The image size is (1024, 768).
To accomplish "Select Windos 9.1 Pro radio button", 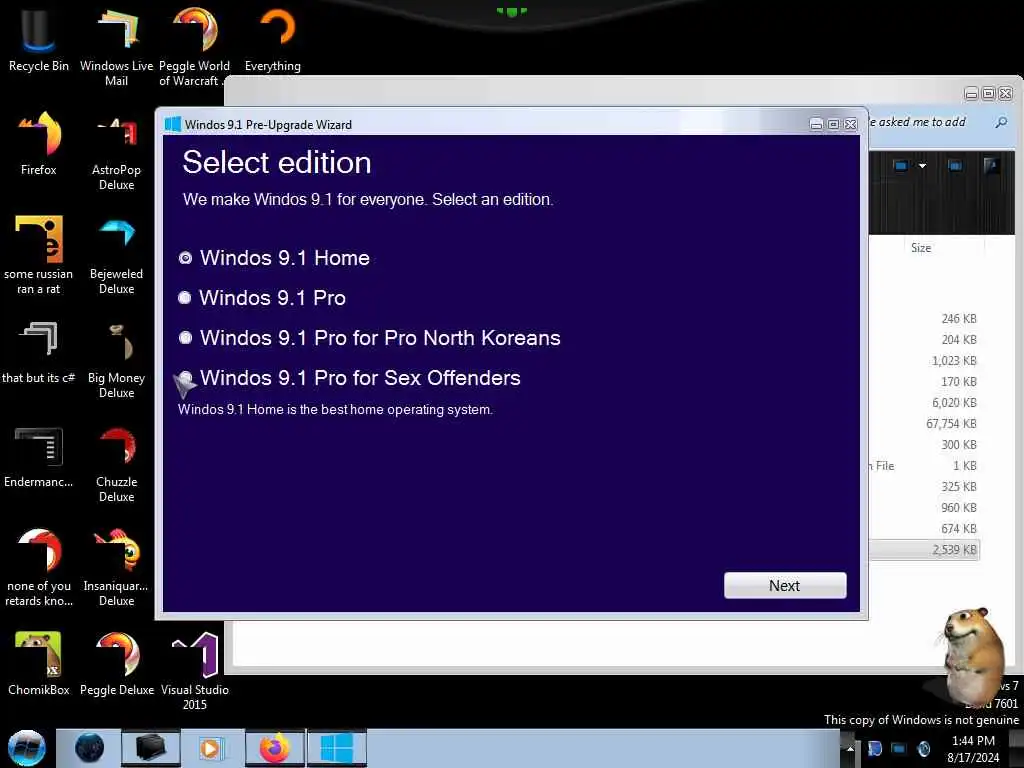I will [x=185, y=298].
